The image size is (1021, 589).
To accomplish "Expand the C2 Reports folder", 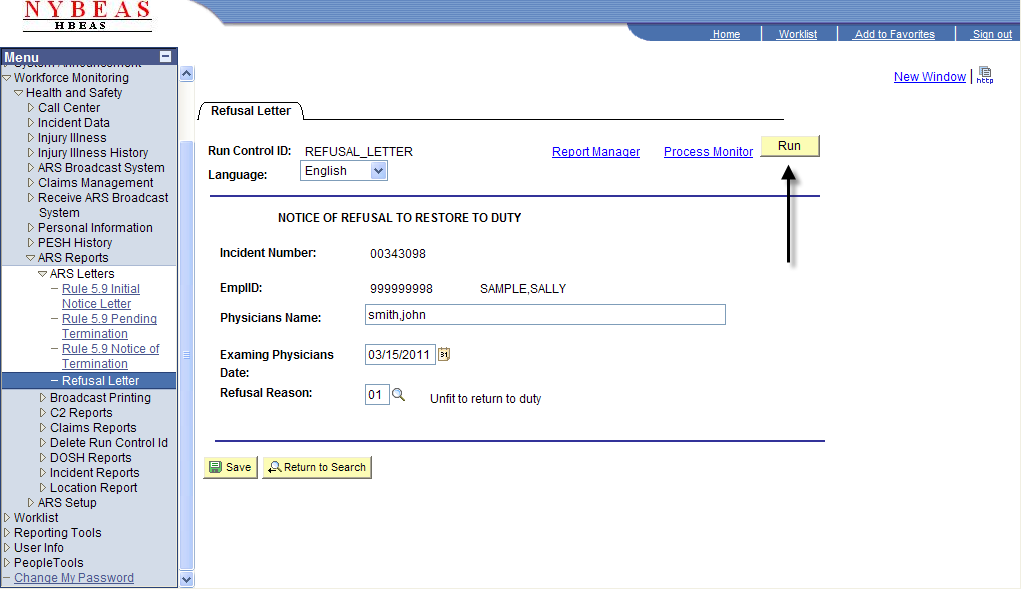I will tap(43, 413).
